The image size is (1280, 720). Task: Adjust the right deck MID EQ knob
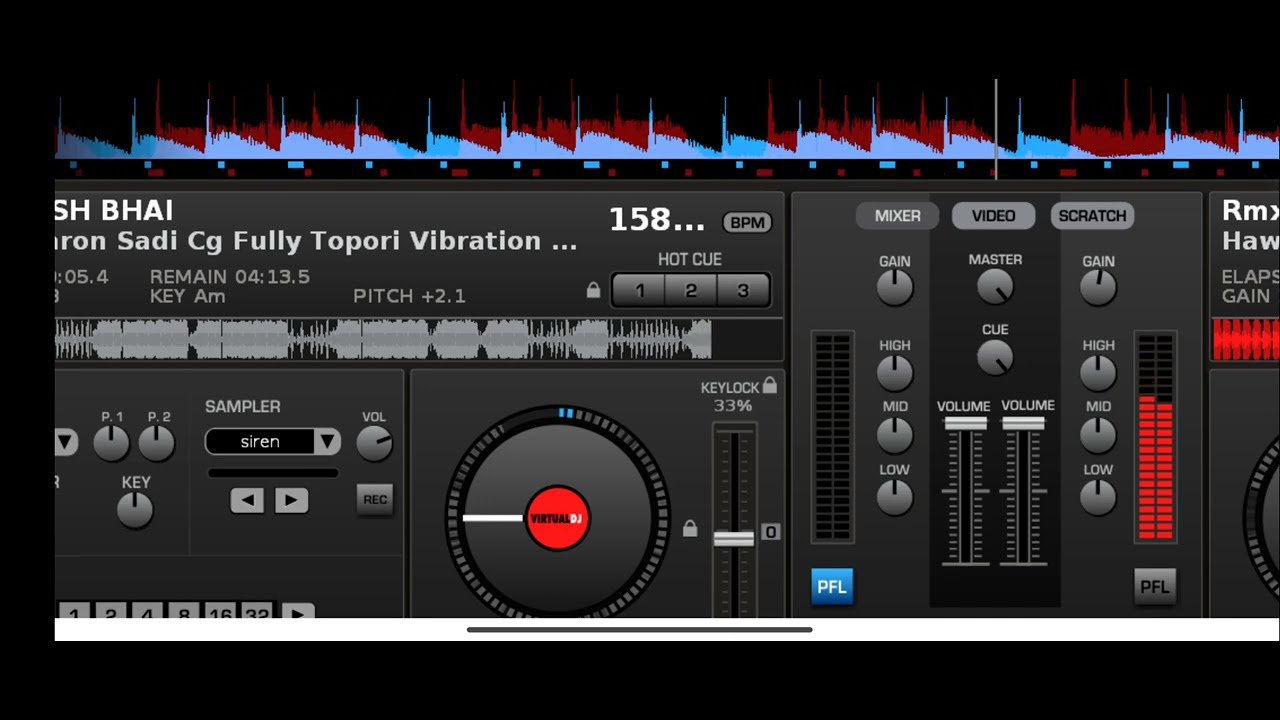[1098, 435]
